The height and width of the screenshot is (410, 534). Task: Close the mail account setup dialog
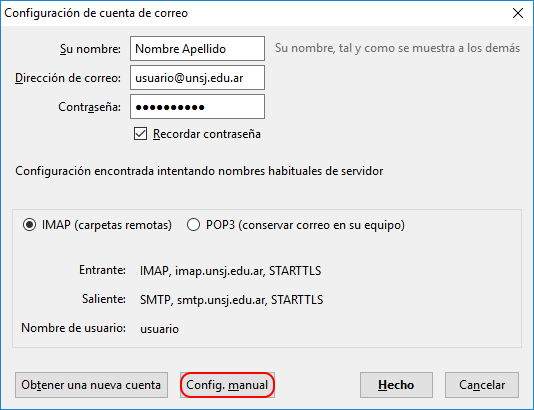(x=518, y=13)
